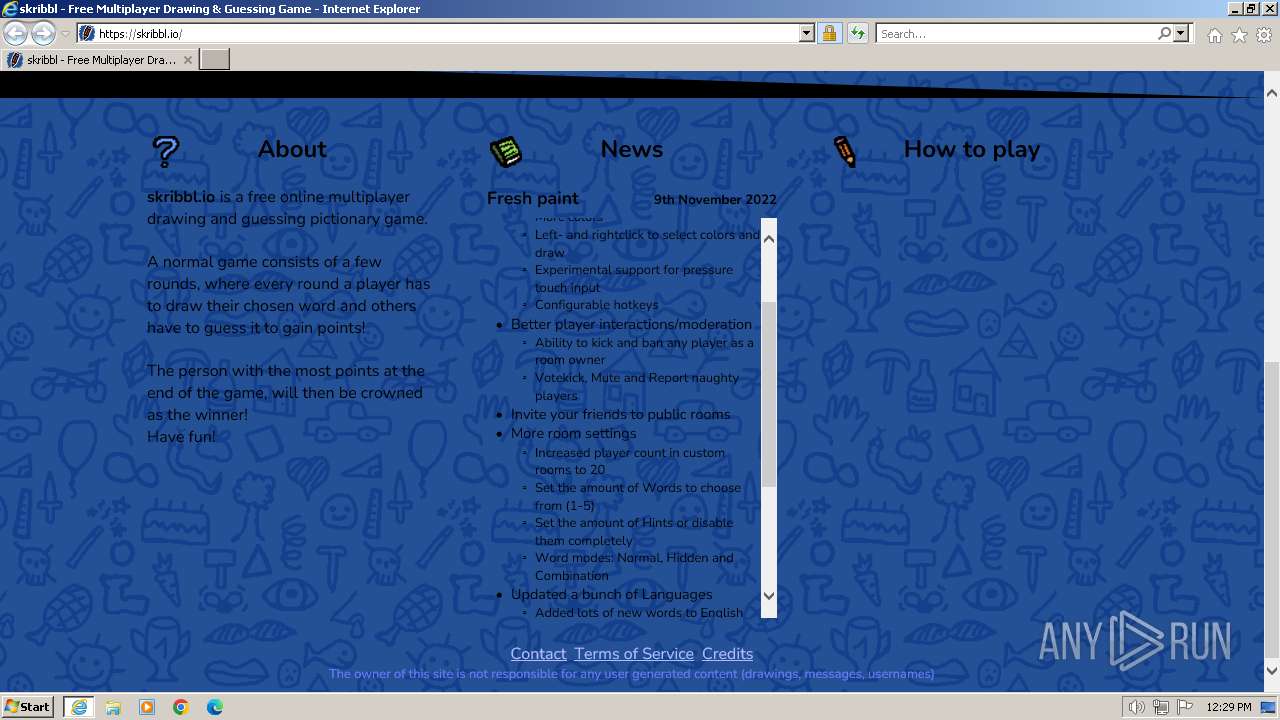The image size is (1280, 720).
Task: Click the security lock icon in address bar
Action: 829,33
